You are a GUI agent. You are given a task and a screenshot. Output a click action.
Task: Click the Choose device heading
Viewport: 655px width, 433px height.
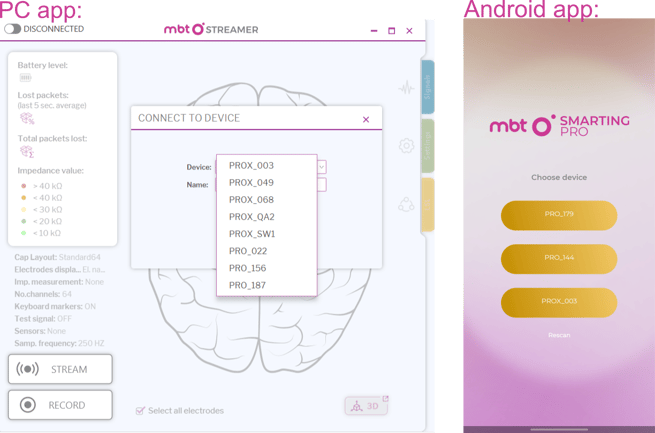point(559,177)
